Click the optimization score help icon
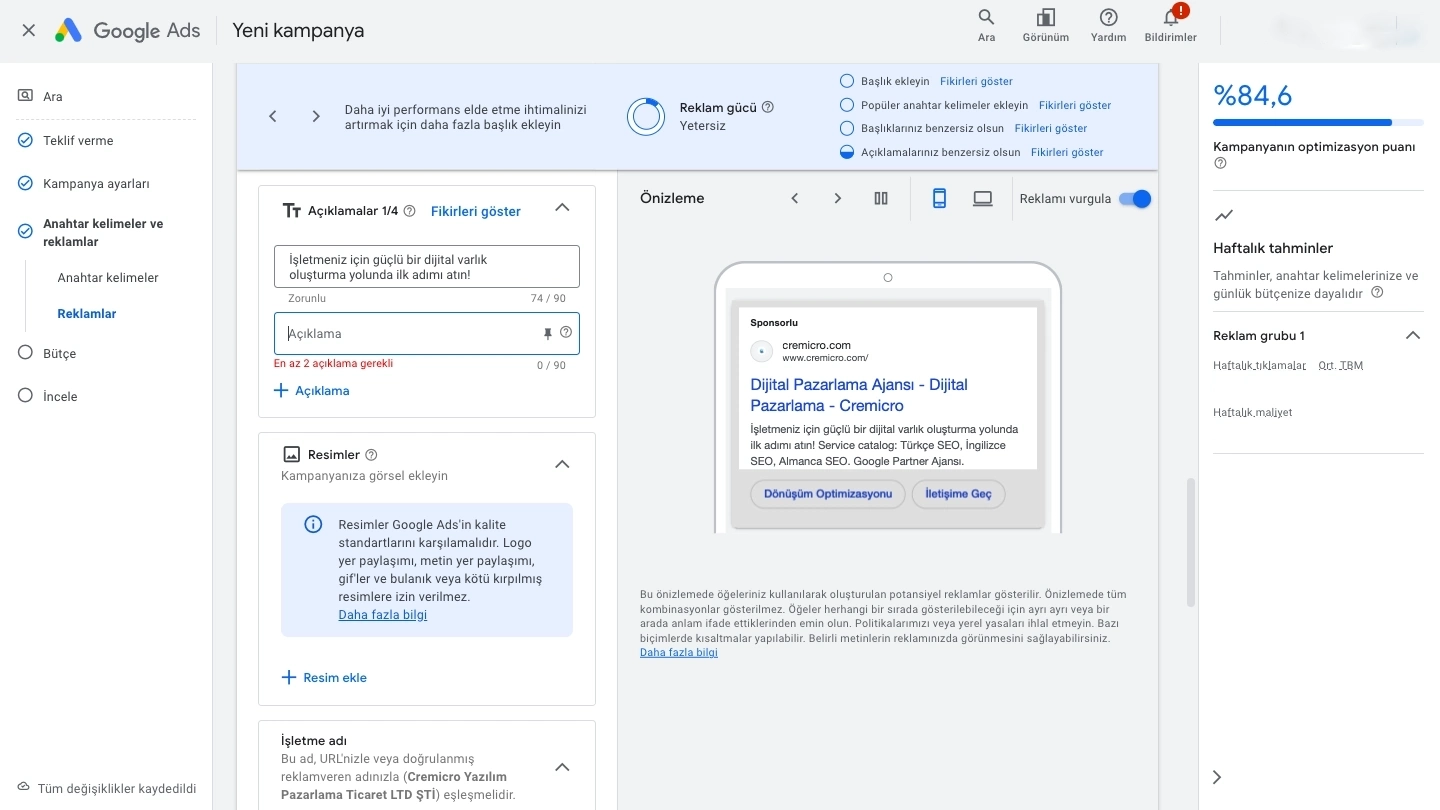Viewport: 1440px width, 810px height. tap(1220, 164)
